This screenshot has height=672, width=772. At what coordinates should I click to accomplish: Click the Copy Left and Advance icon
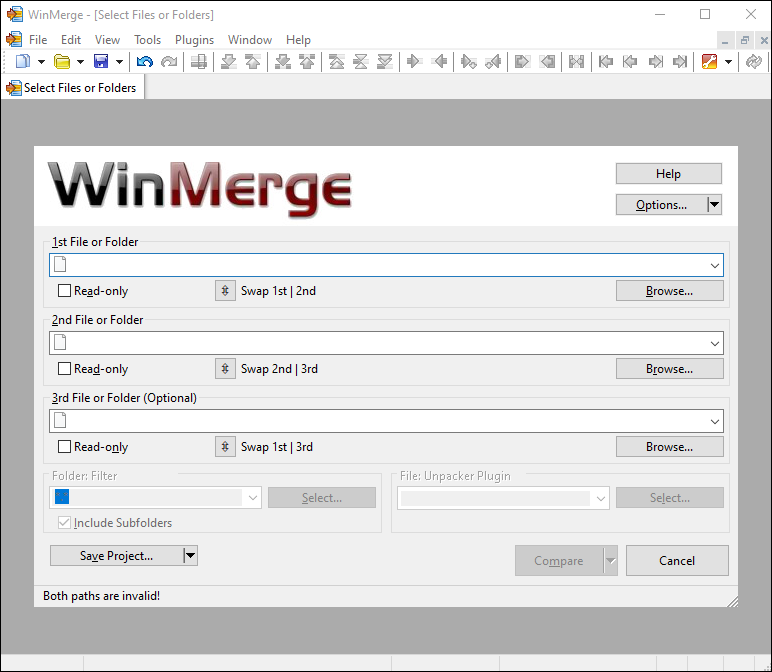[x=493, y=62]
